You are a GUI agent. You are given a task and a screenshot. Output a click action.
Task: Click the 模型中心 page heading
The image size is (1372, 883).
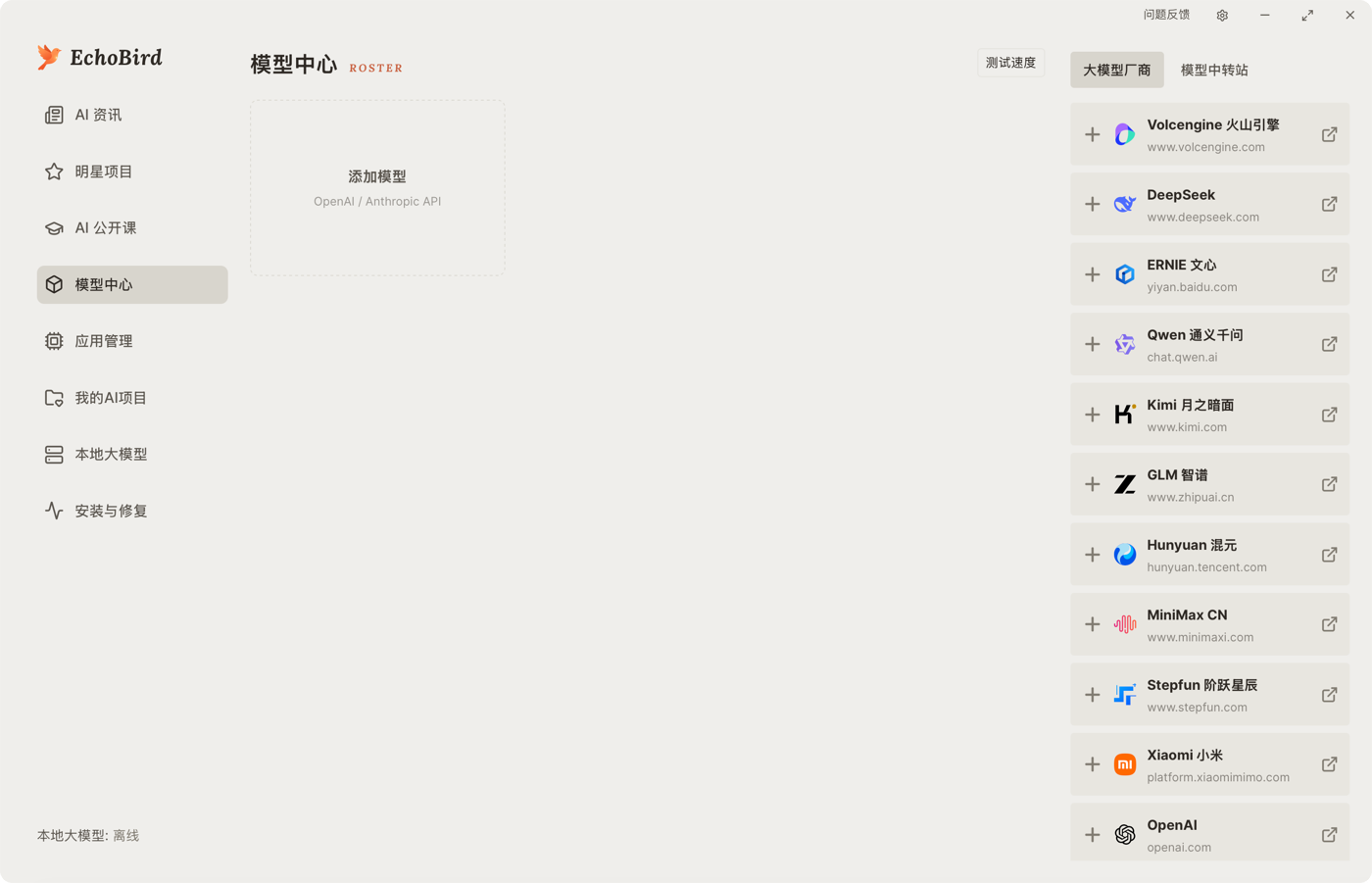(293, 65)
